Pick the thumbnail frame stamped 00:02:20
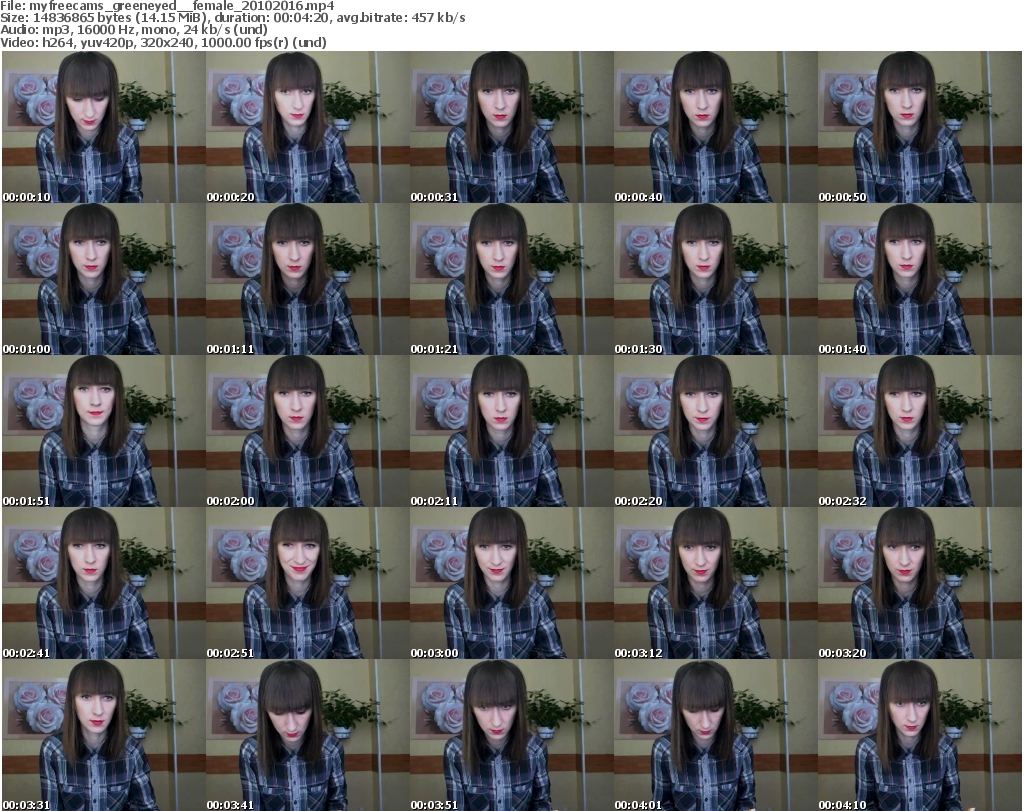The height and width of the screenshot is (811, 1024). tap(715, 431)
